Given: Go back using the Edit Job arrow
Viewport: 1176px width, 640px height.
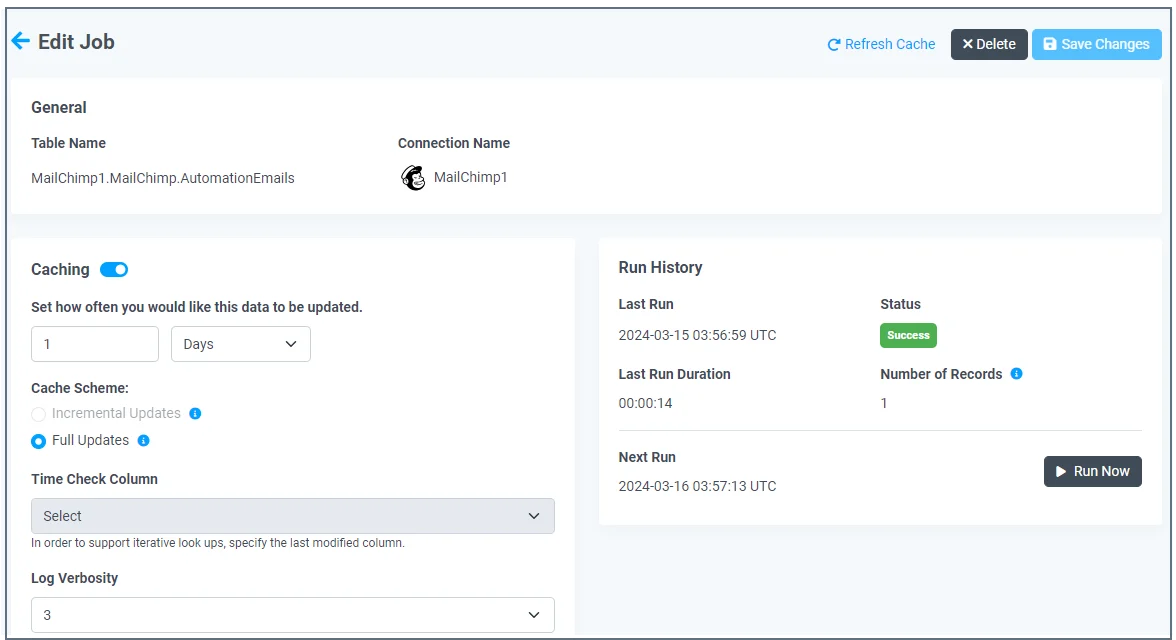Looking at the screenshot, I should pyautogui.click(x=20, y=41).
